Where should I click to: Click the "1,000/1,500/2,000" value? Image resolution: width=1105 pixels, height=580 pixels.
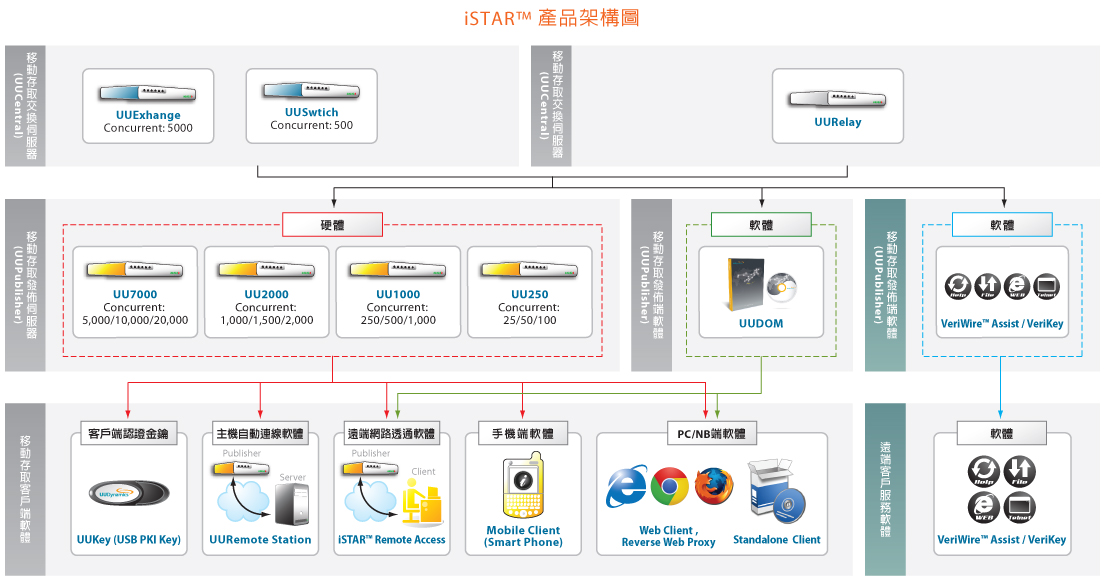click(x=266, y=320)
